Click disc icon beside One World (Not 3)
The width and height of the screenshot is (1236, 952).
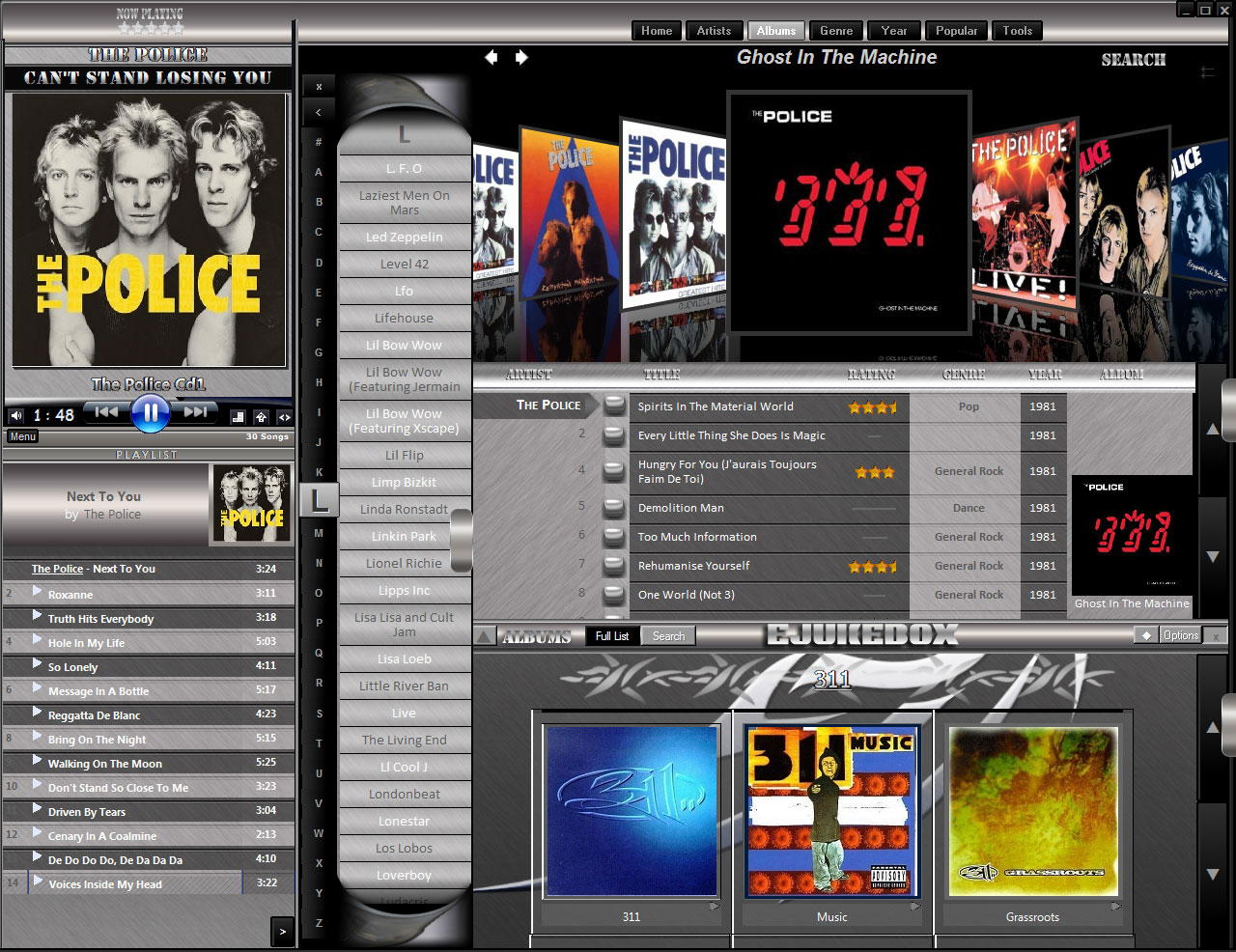[x=614, y=595]
